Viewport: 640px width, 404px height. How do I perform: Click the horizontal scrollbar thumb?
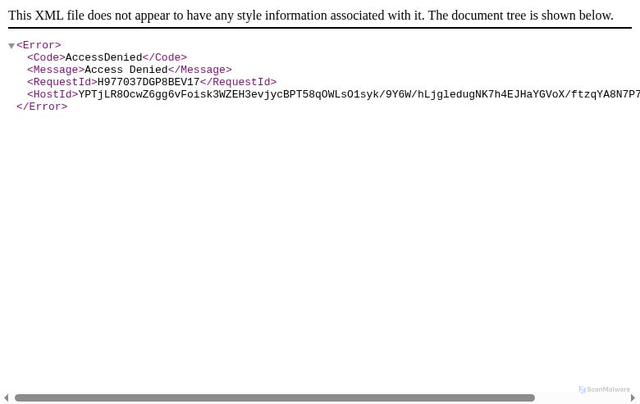pos(275,397)
